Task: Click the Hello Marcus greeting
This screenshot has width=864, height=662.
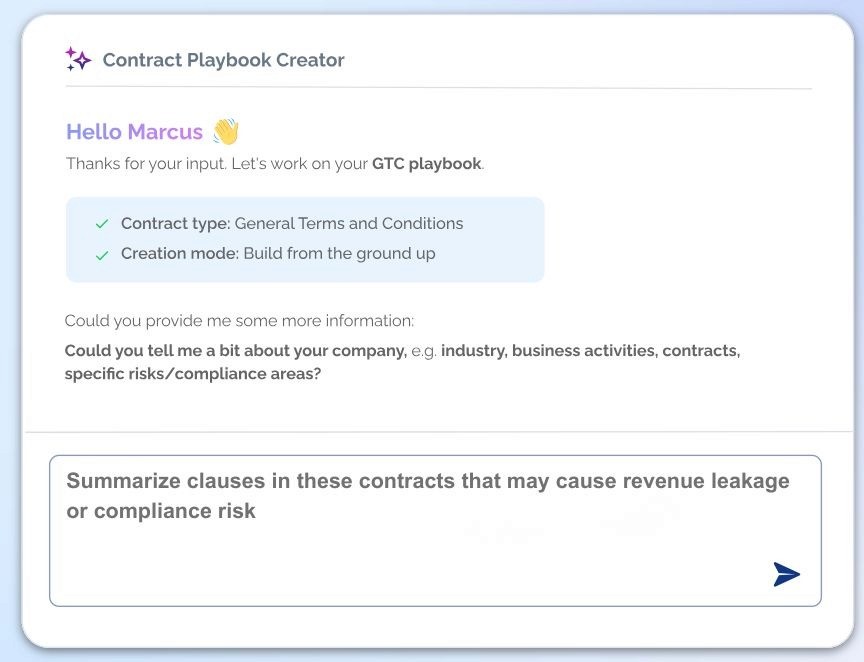Action: point(134,131)
